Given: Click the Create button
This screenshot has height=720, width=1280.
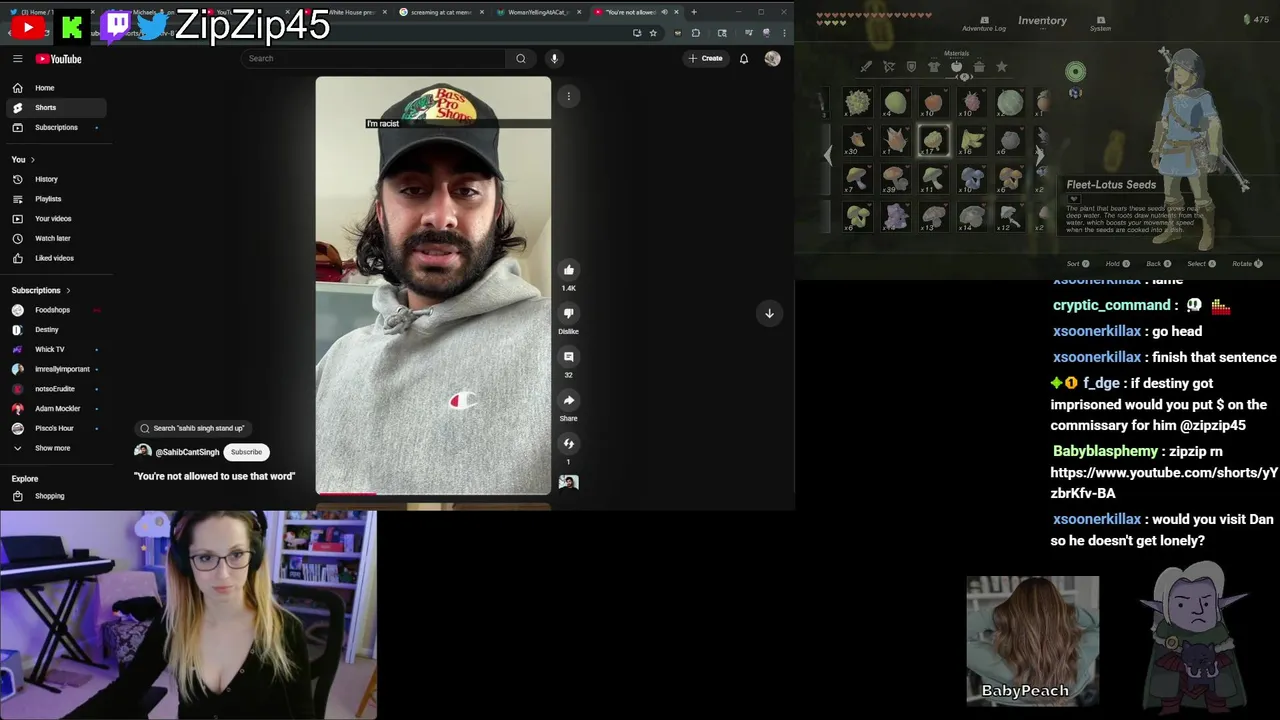Looking at the screenshot, I should coord(705,58).
